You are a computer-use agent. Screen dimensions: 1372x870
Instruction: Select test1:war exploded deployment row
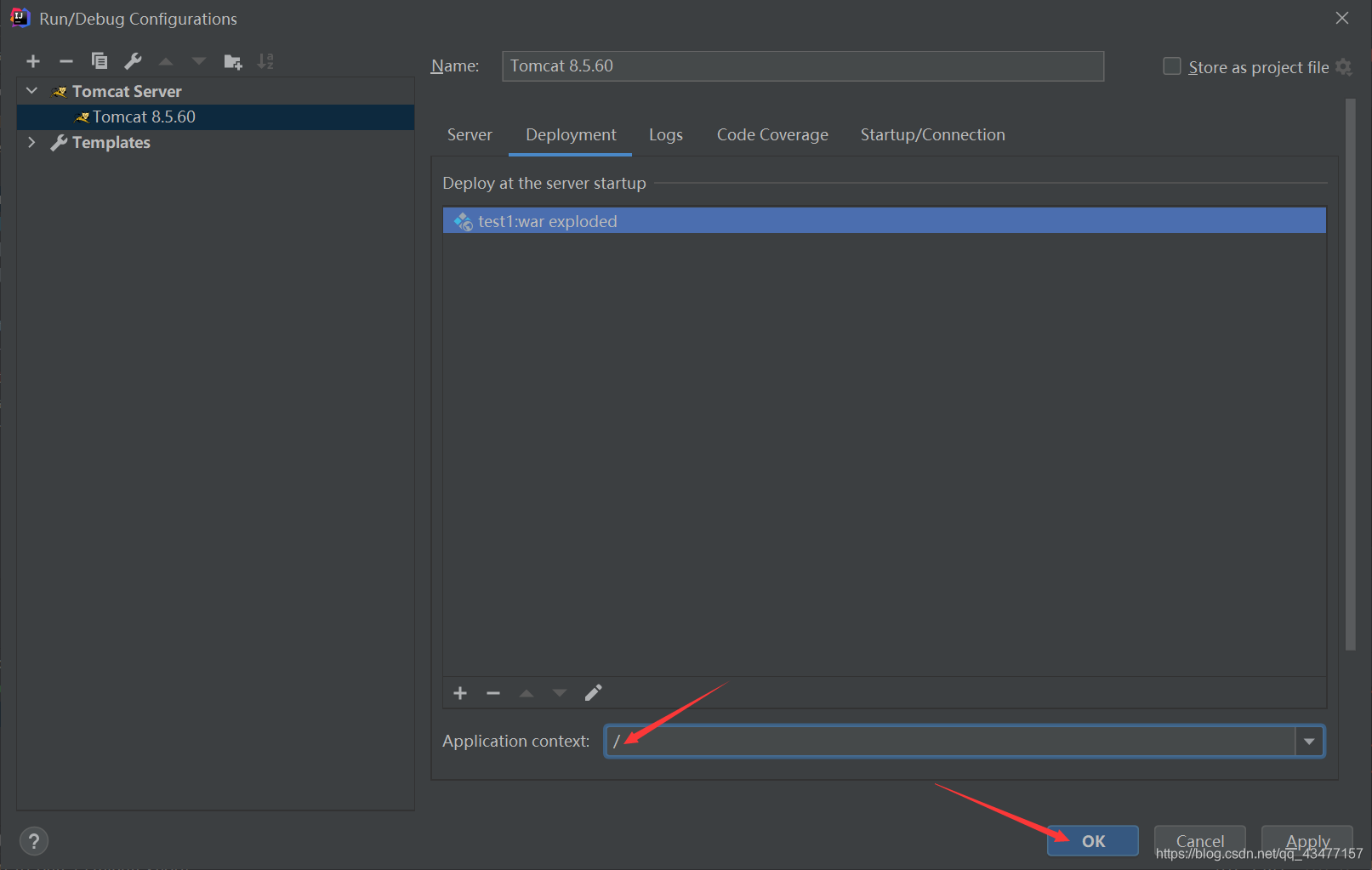tap(885, 221)
